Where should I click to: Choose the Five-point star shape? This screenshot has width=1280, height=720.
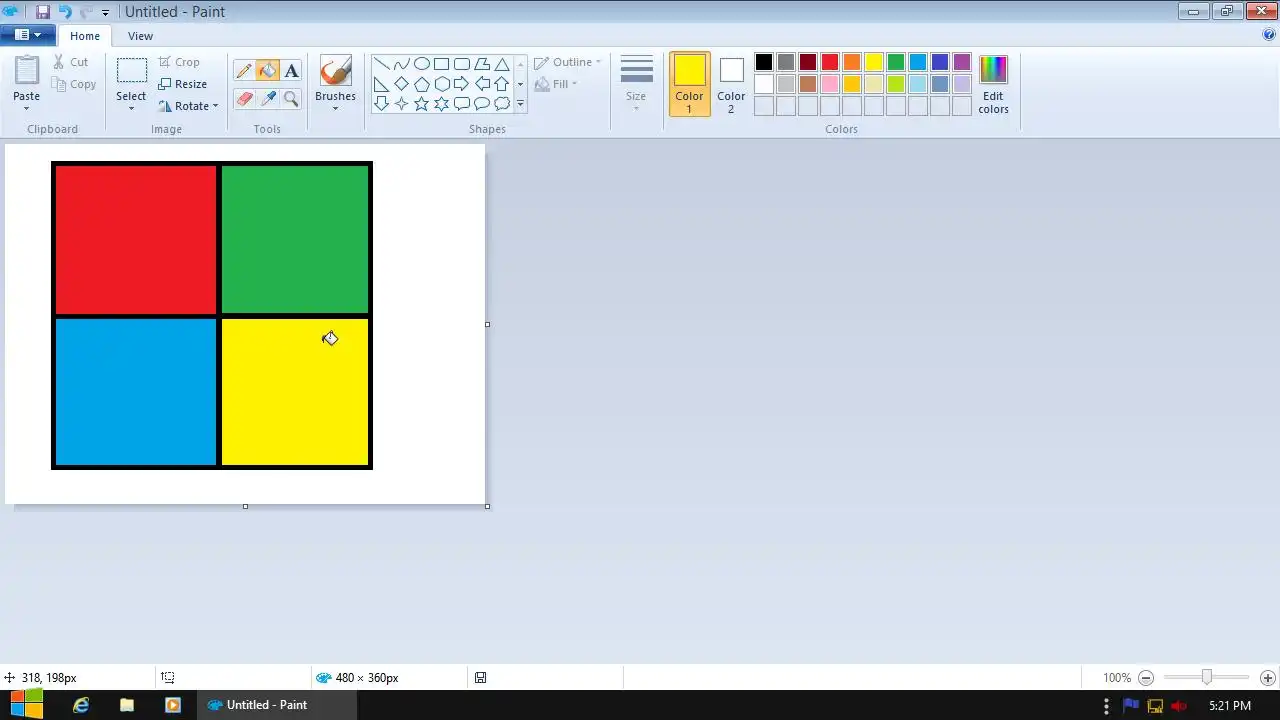422,103
